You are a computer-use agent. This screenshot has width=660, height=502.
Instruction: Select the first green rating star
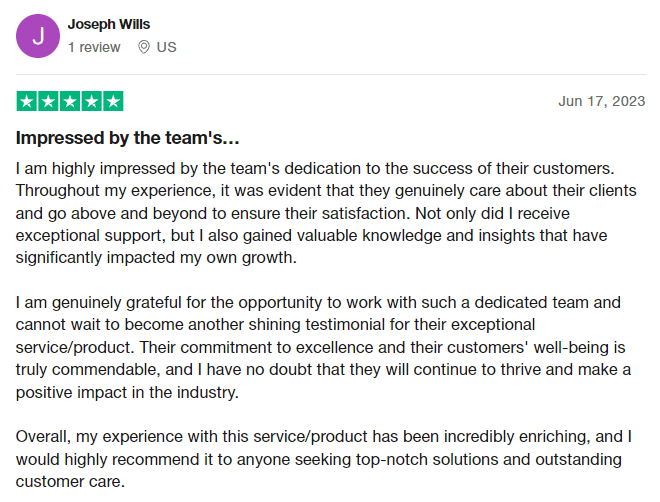coord(27,101)
